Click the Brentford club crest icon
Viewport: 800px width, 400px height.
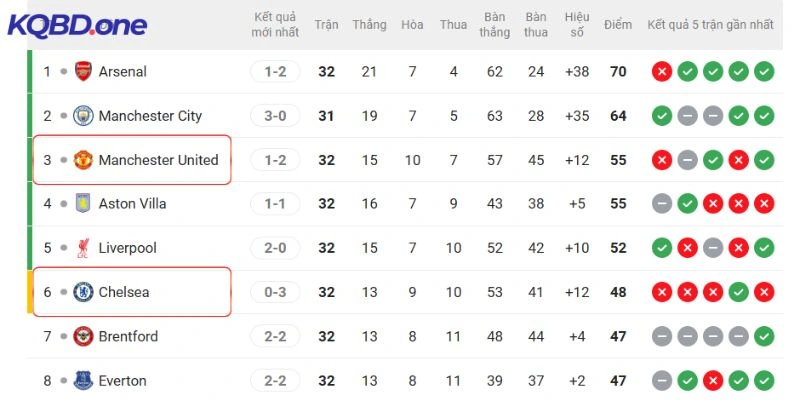[83, 336]
